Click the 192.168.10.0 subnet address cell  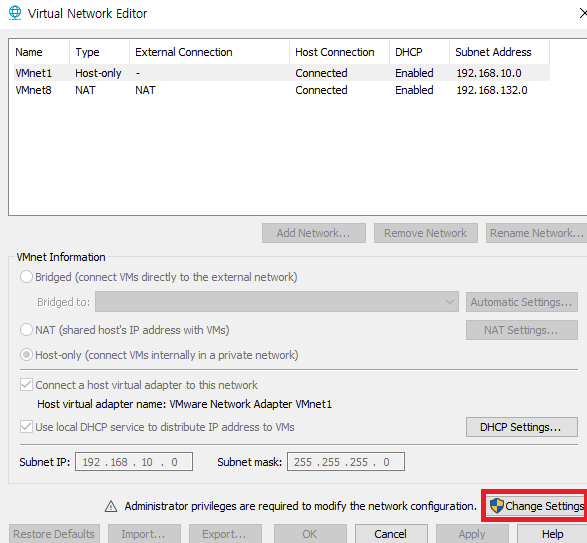[x=489, y=73]
